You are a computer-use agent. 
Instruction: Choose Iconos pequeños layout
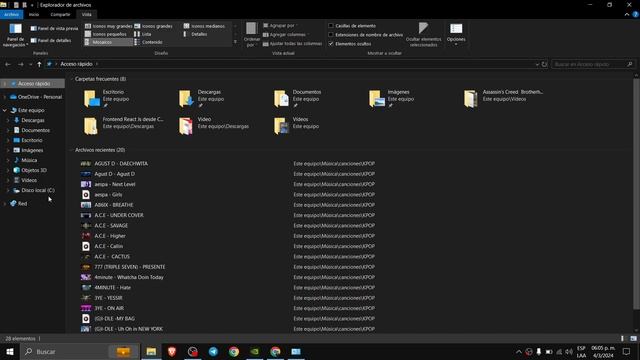click(106, 34)
